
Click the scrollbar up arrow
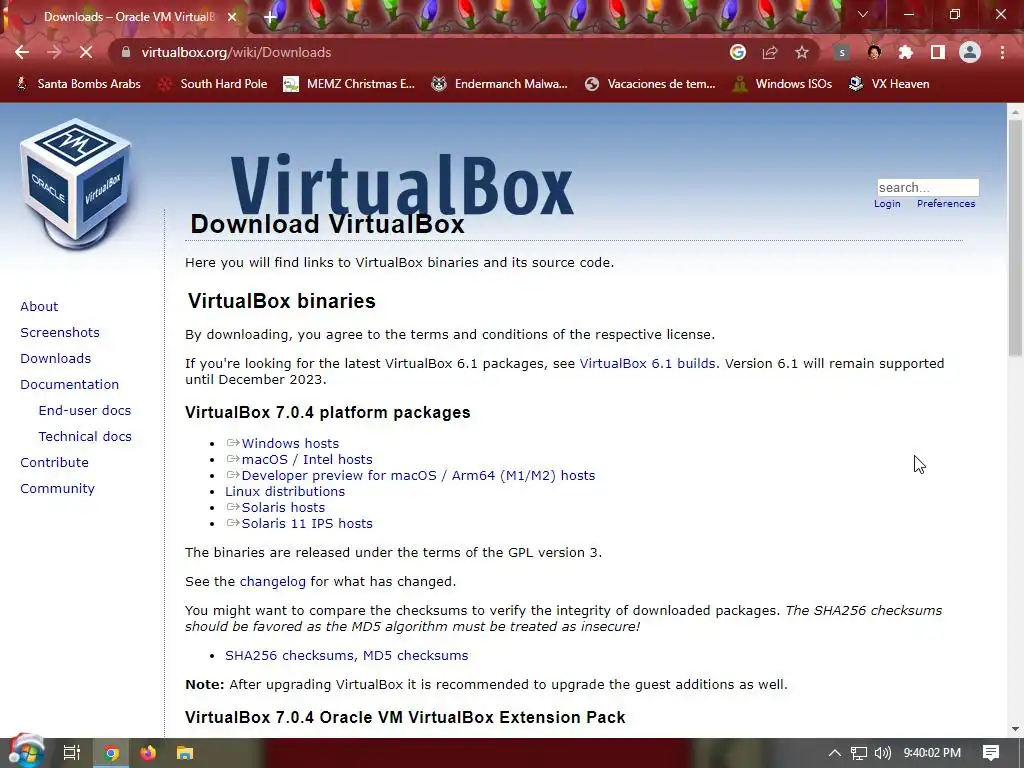[1015, 112]
